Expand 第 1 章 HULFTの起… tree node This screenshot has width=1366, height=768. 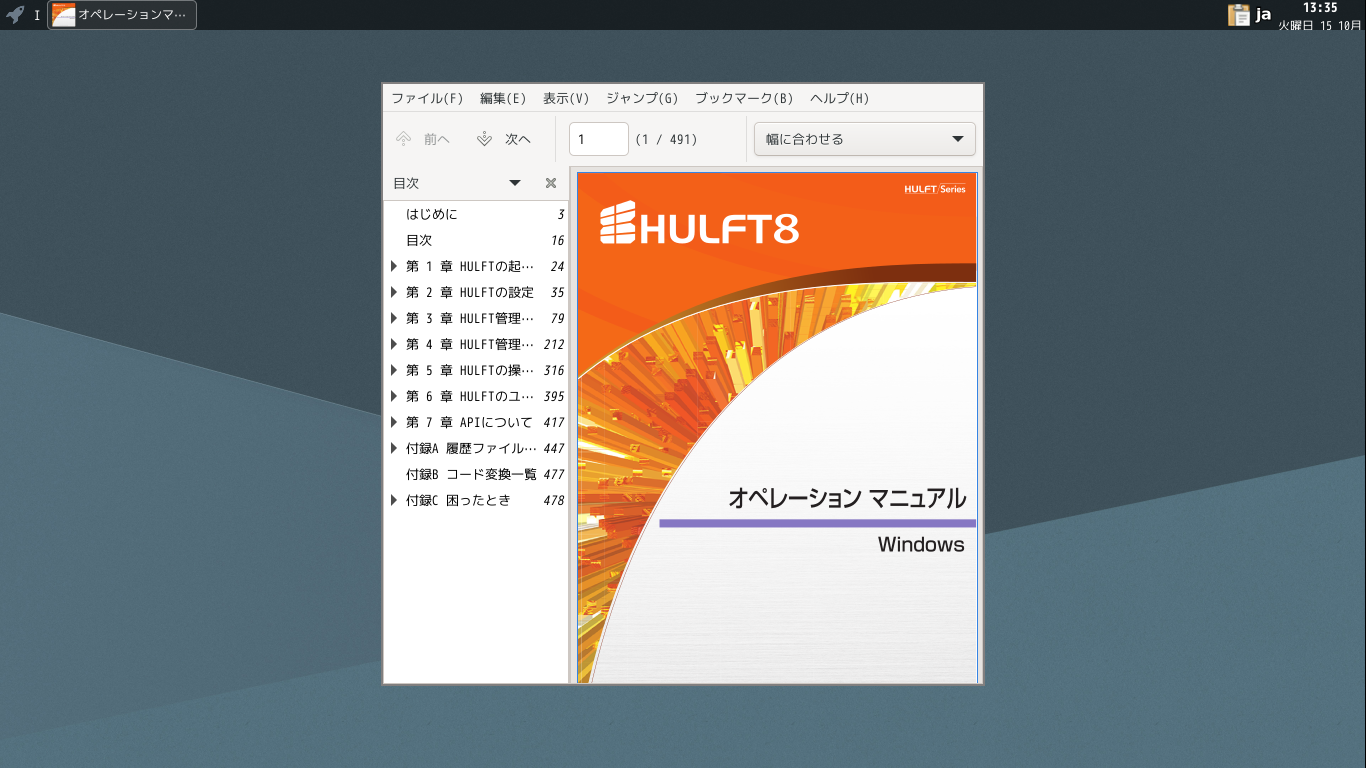click(x=394, y=266)
